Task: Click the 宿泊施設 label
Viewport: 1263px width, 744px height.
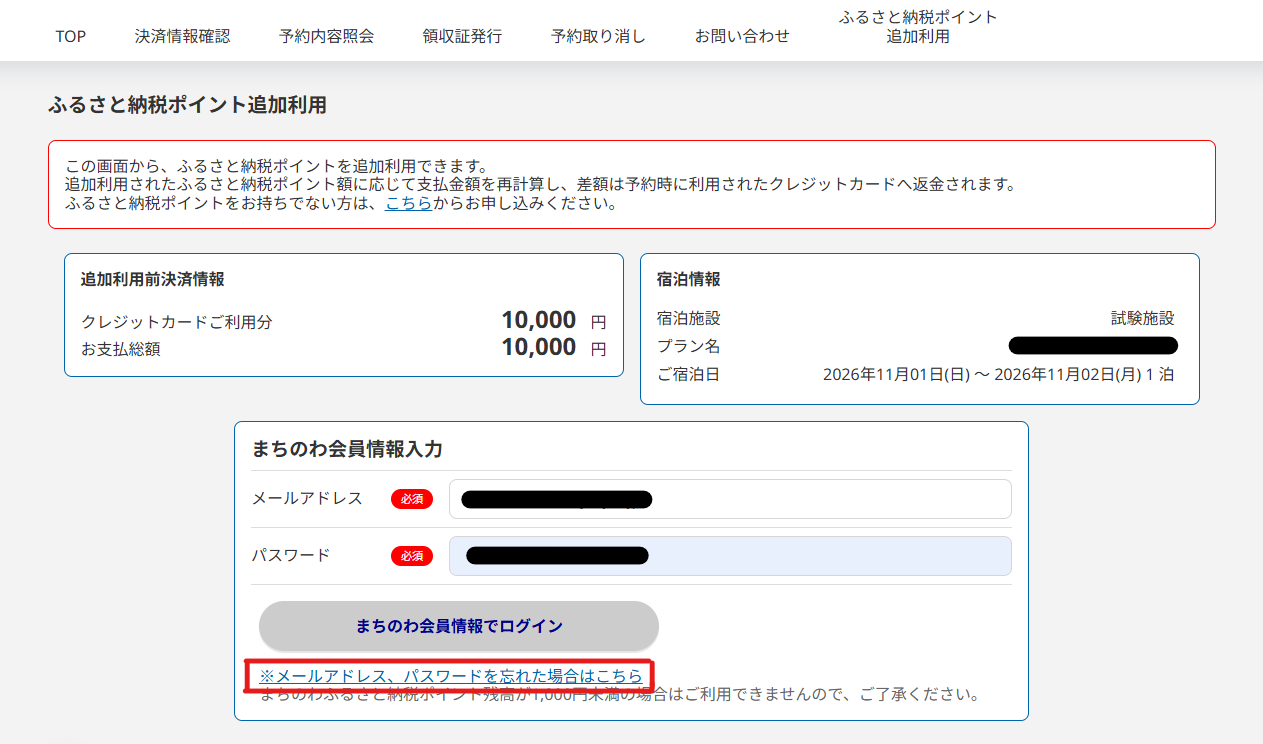Action: tap(689, 318)
